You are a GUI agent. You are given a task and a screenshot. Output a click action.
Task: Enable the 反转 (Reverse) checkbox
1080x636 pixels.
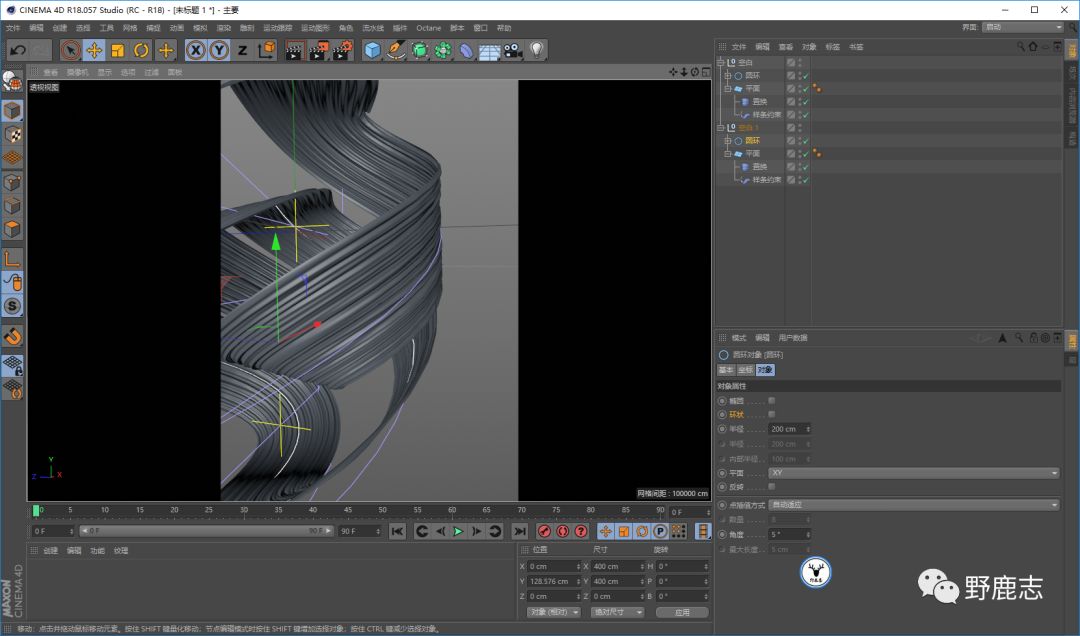[x=771, y=486]
